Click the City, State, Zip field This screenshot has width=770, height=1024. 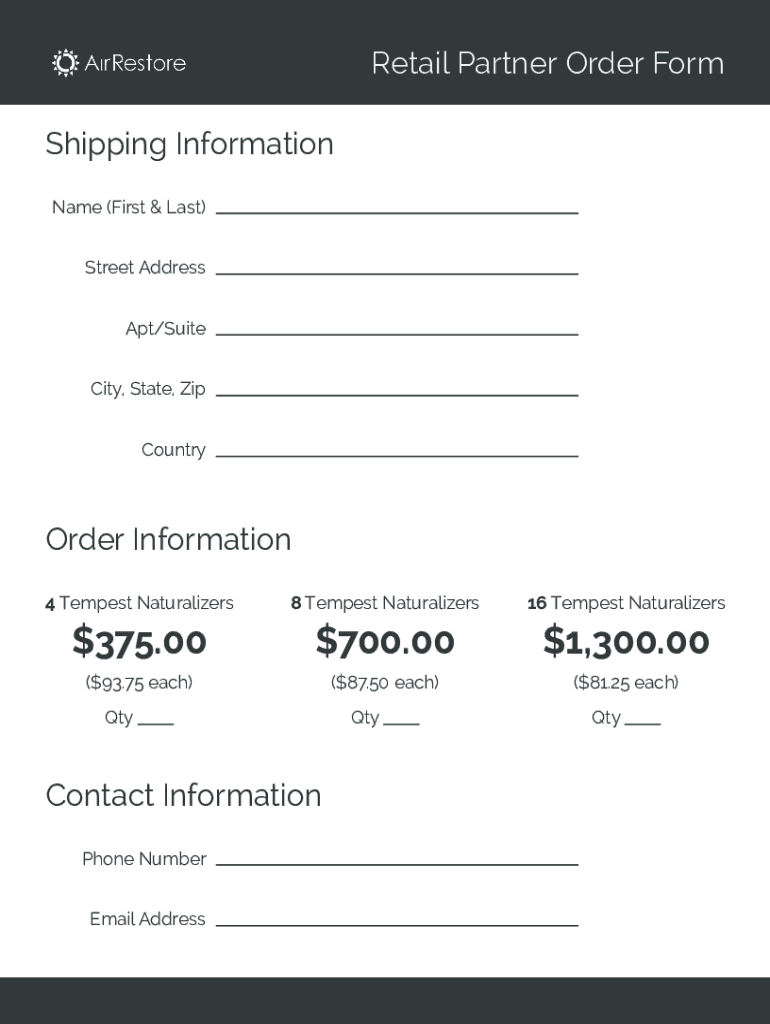click(396, 388)
